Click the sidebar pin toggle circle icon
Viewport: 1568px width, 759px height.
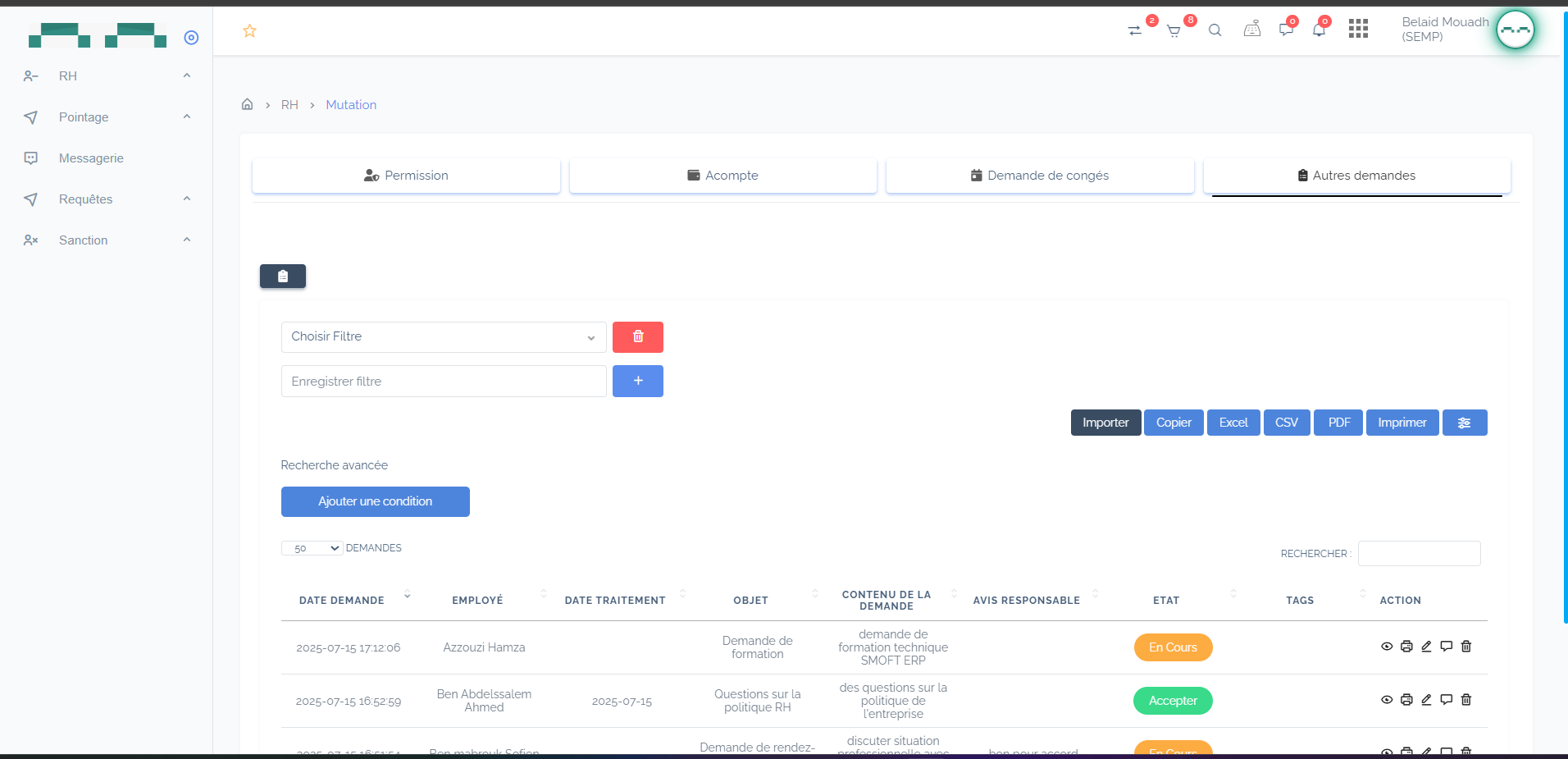tap(191, 37)
